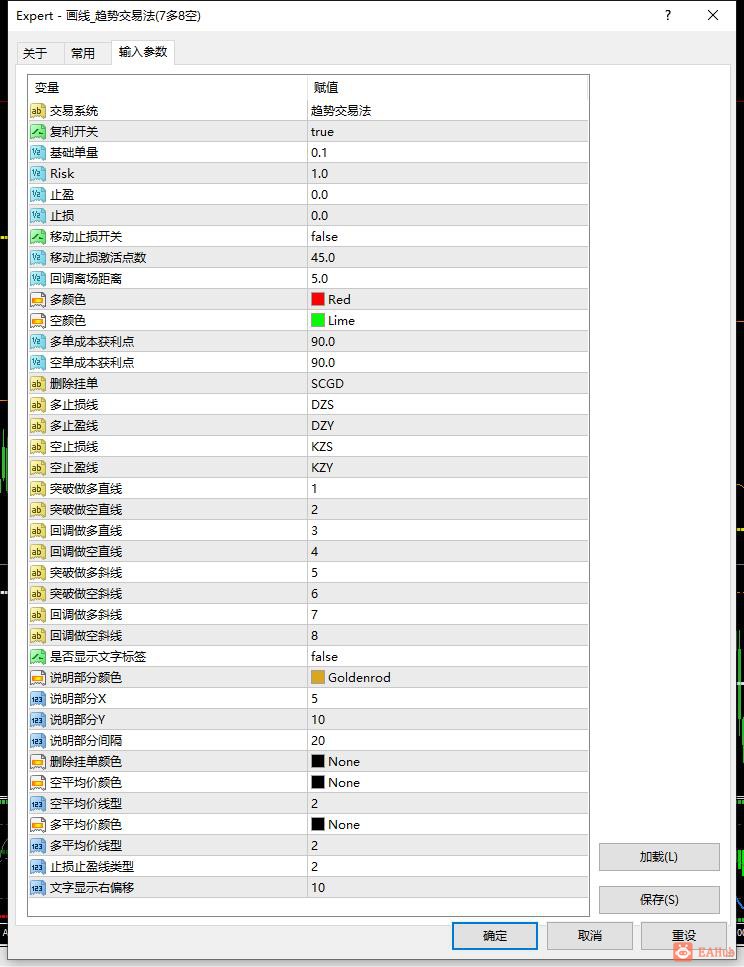Click the double icon beside 止盈
The height and width of the screenshot is (967, 744).
(x=38, y=195)
